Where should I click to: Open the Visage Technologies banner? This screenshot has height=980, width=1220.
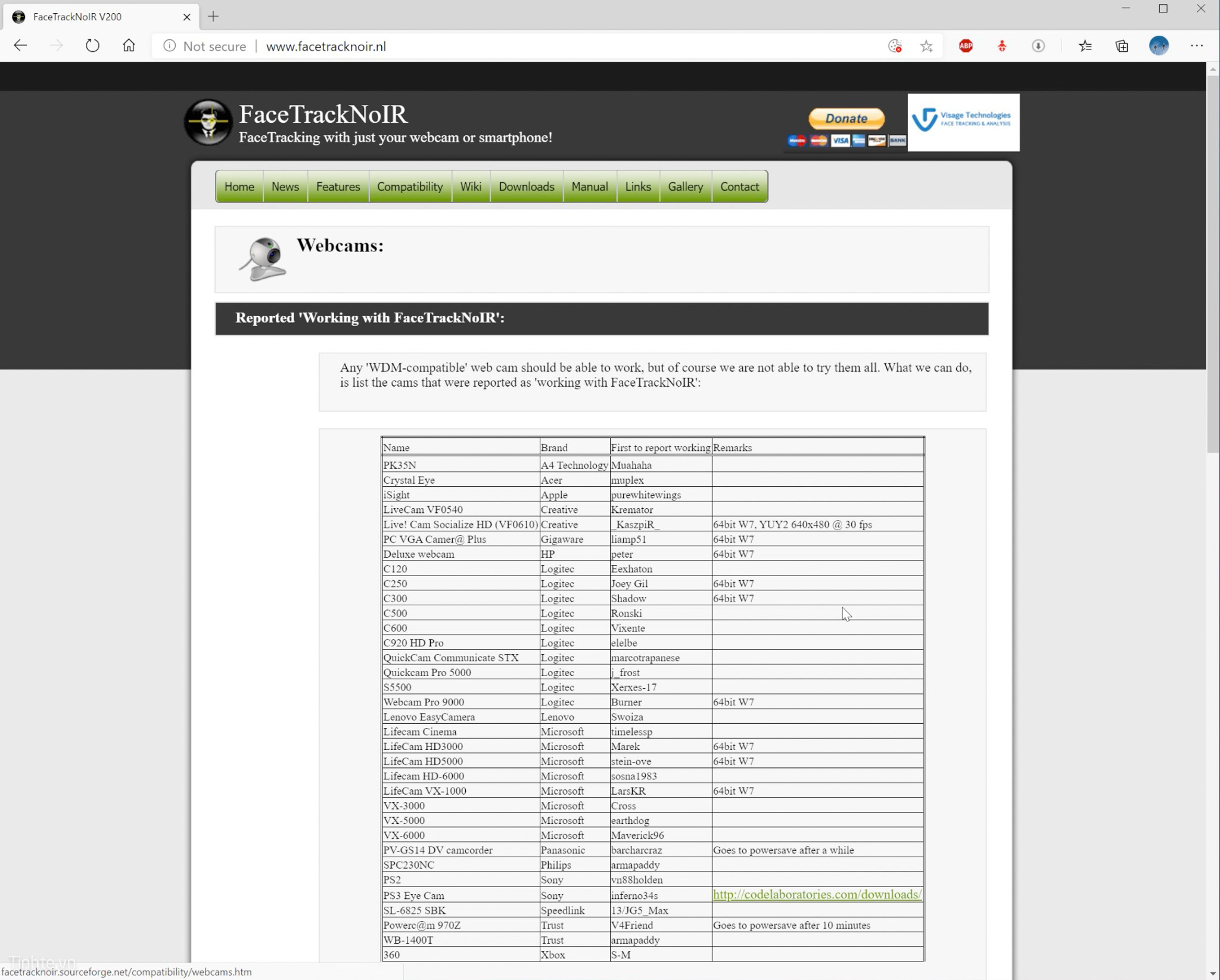click(x=963, y=122)
